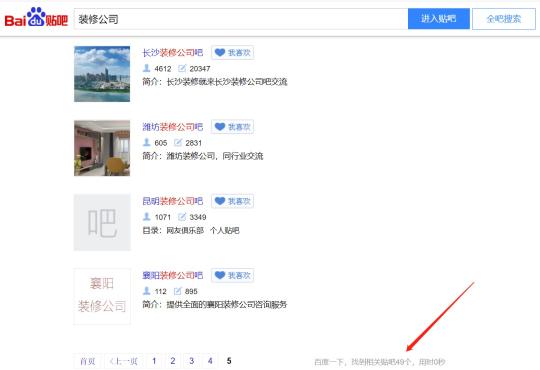Go to the previous page with 上一页
The height and width of the screenshot is (370, 540).
coord(123,361)
